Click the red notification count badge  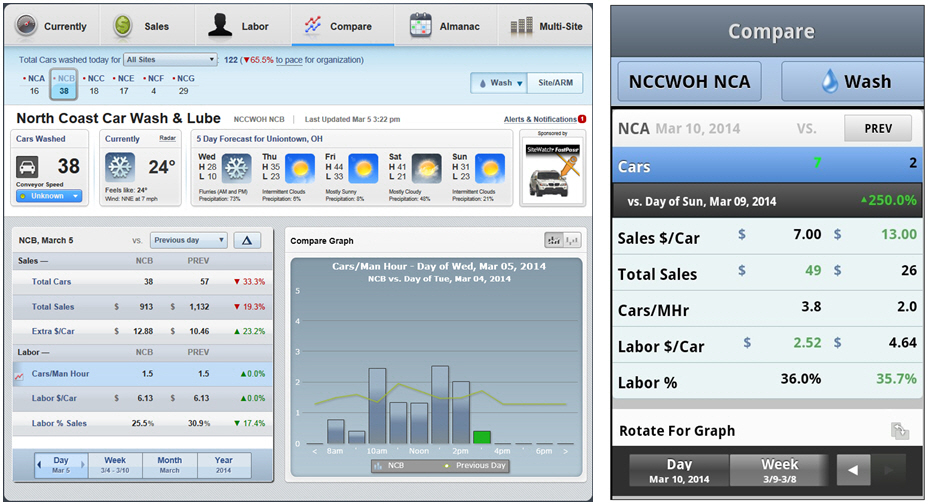pyautogui.click(x=582, y=119)
